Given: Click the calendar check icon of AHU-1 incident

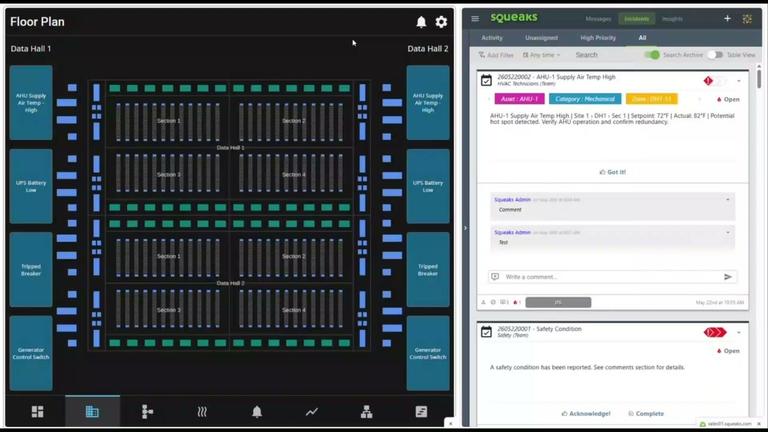Looking at the screenshot, I should tap(486, 80).
